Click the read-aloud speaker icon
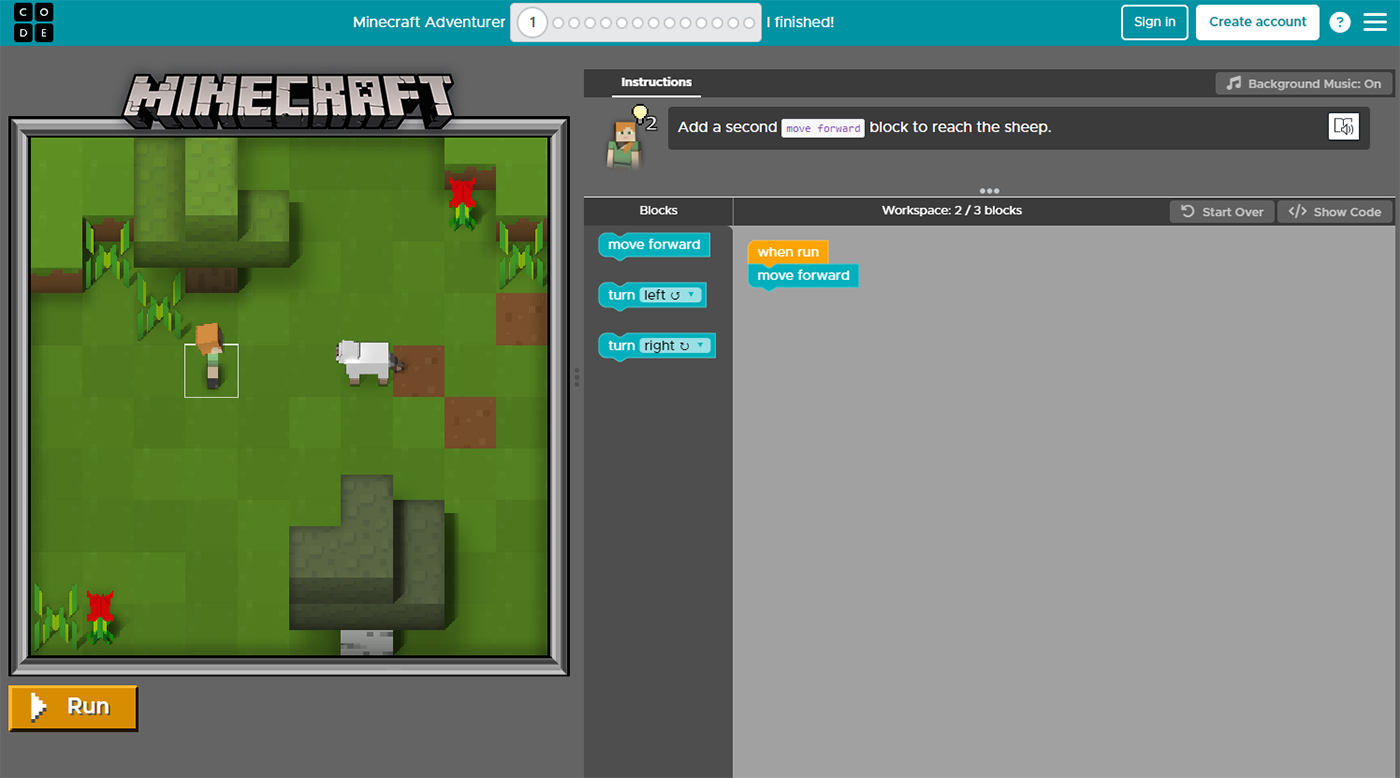This screenshot has width=1400, height=778. tap(1343, 126)
